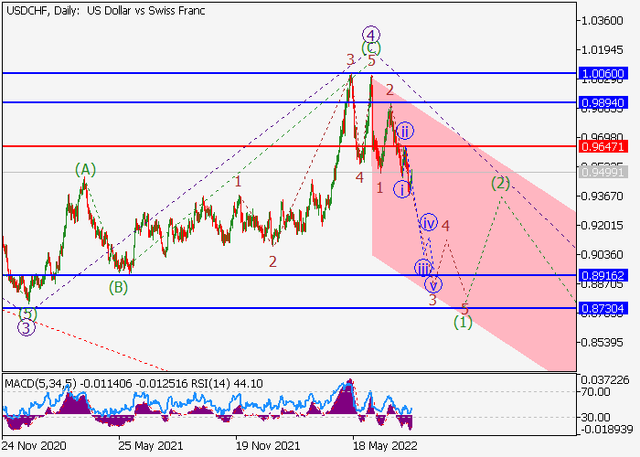
Task: Click the circled v wave label
Action: point(433,284)
